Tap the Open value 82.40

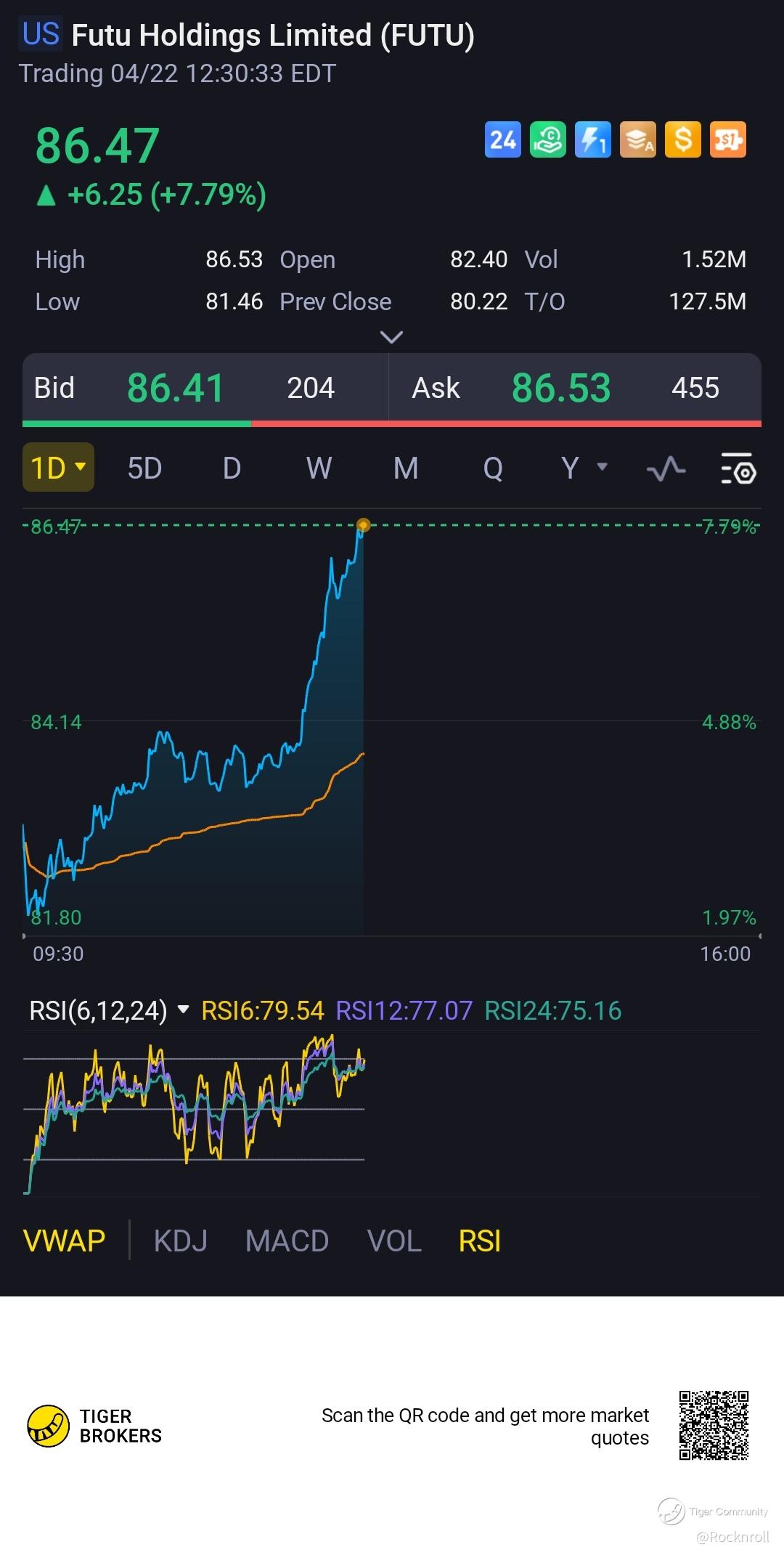(x=478, y=259)
